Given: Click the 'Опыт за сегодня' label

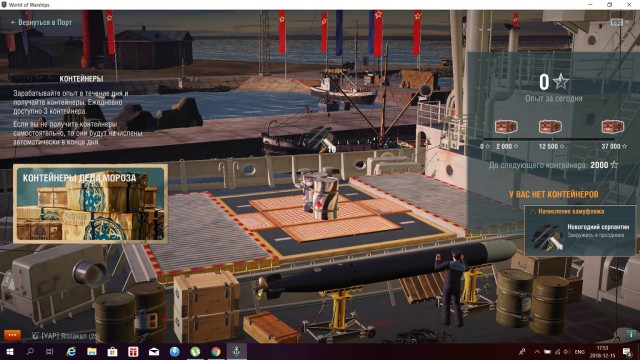Looking at the screenshot, I should click(554, 98).
